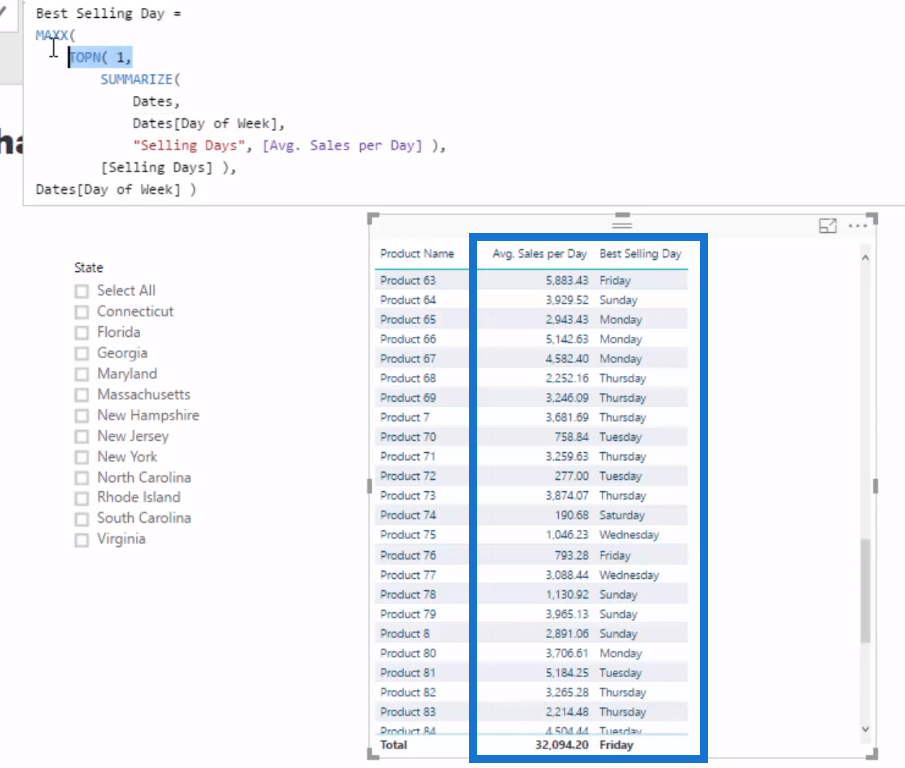Tick the Virginia checkbox
The width and height of the screenshot is (905, 768).
pos(81,540)
